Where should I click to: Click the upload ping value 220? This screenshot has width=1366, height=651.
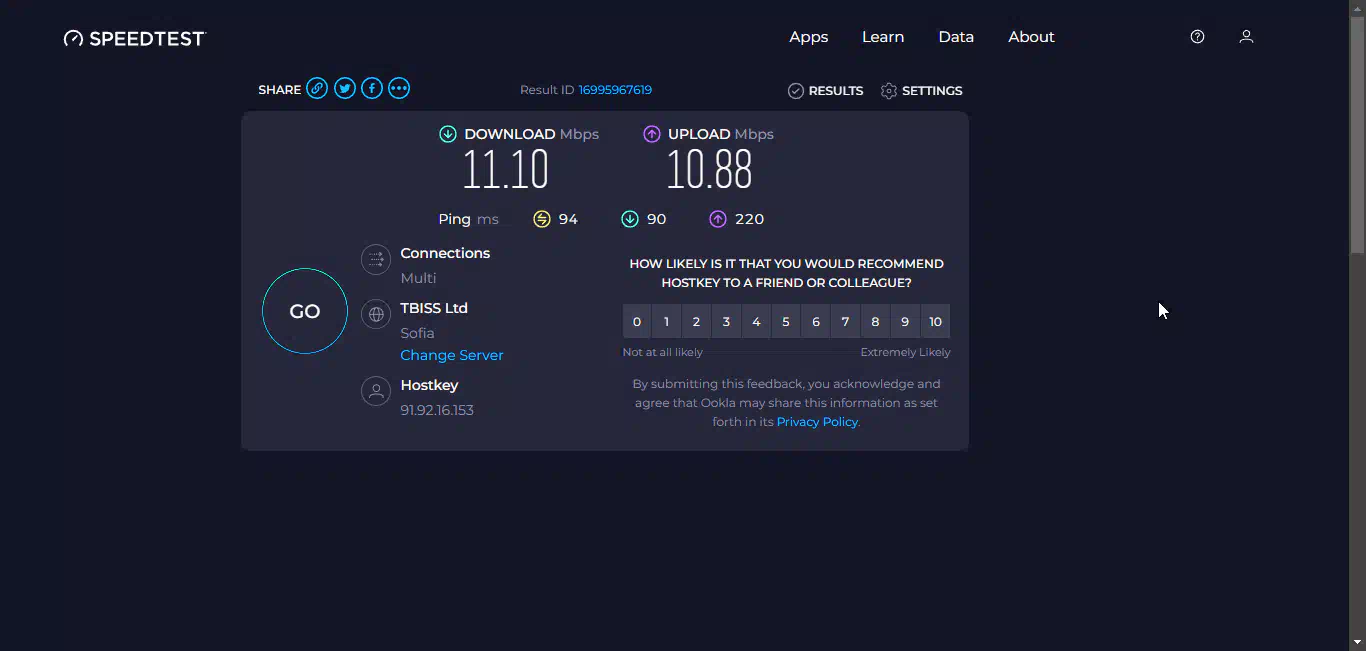coord(749,219)
